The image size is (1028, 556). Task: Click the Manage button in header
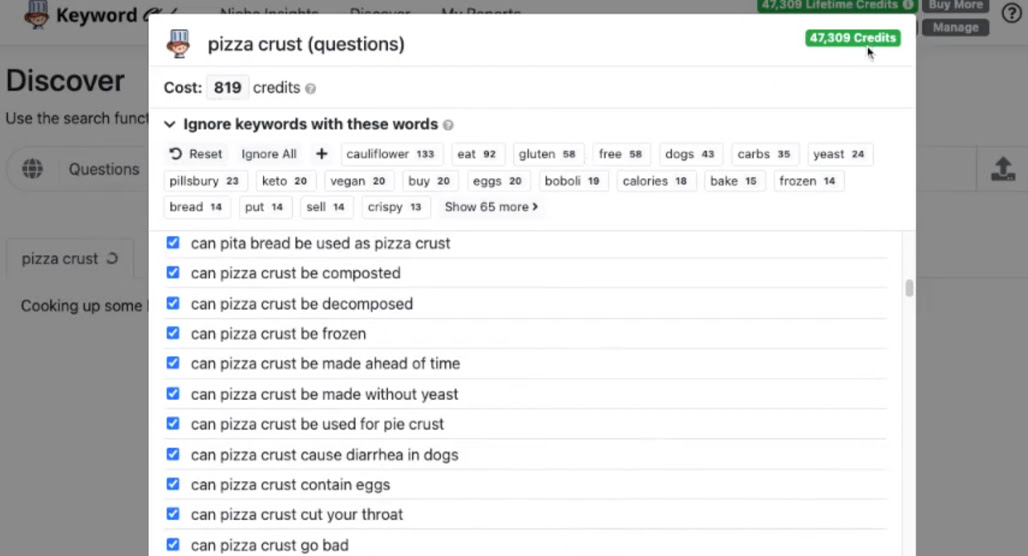coord(955,28)
